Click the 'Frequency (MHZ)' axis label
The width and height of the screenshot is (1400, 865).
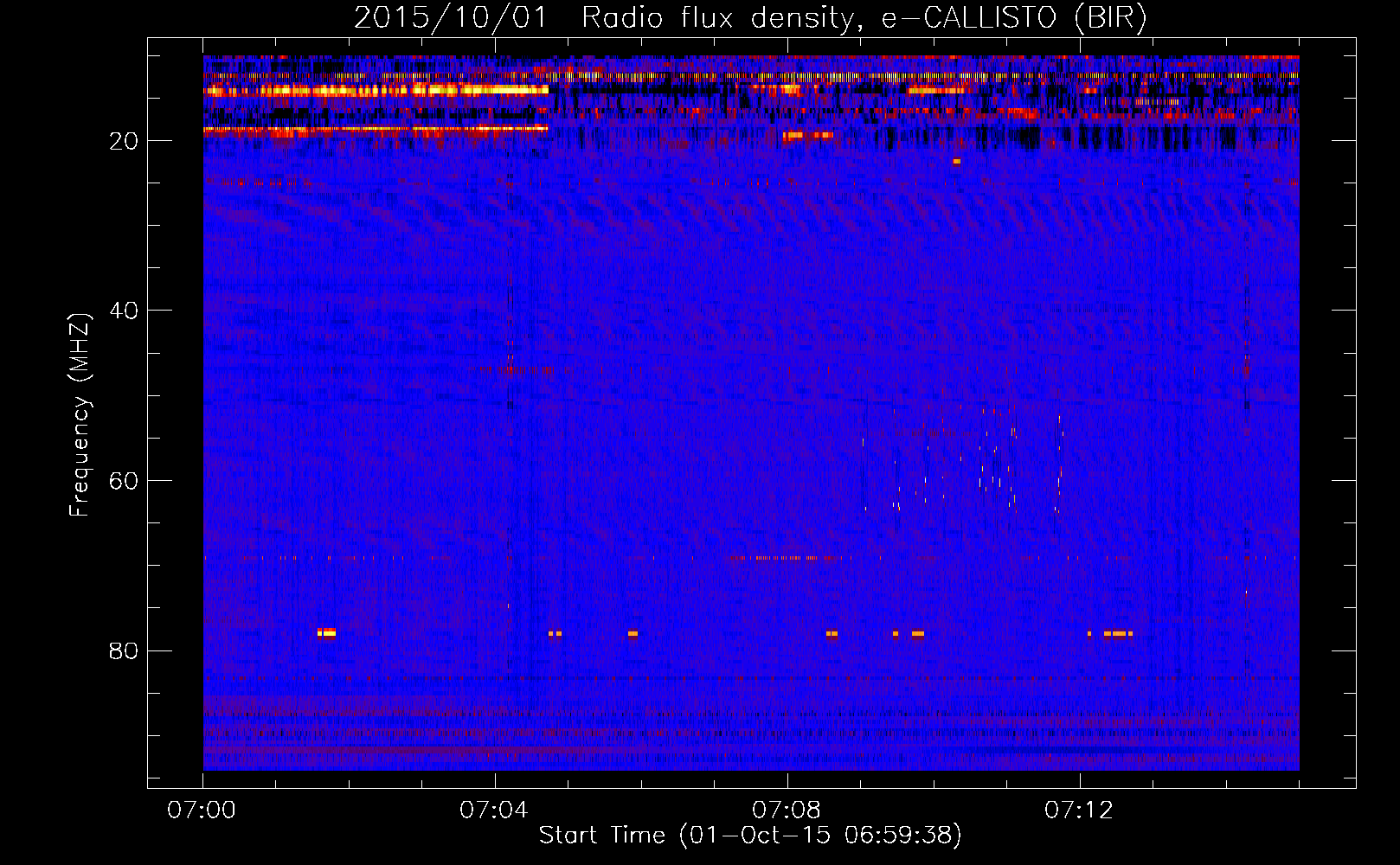[79, 415]
